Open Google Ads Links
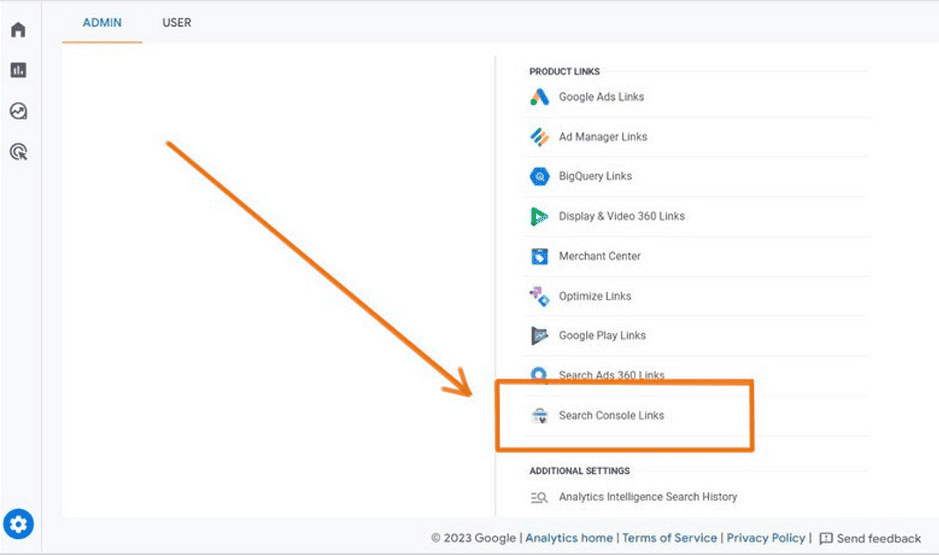The height and width of the screenshot is (555, 939). (601, 97)
